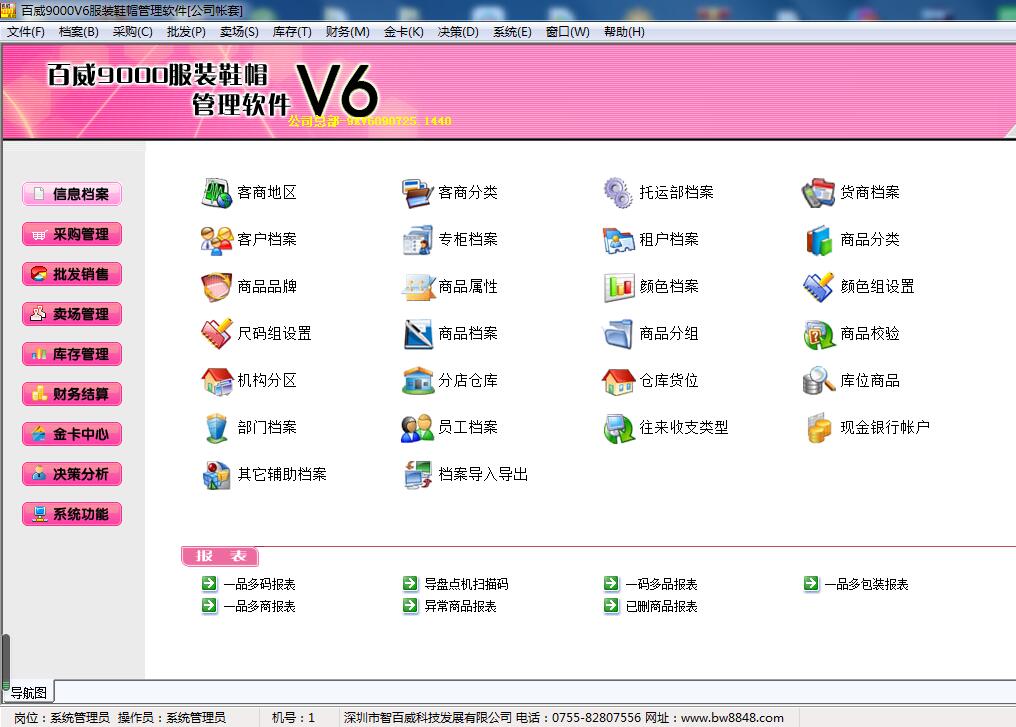Click the 托运部档案 gear icon
1016x727 pixels.
618,192
